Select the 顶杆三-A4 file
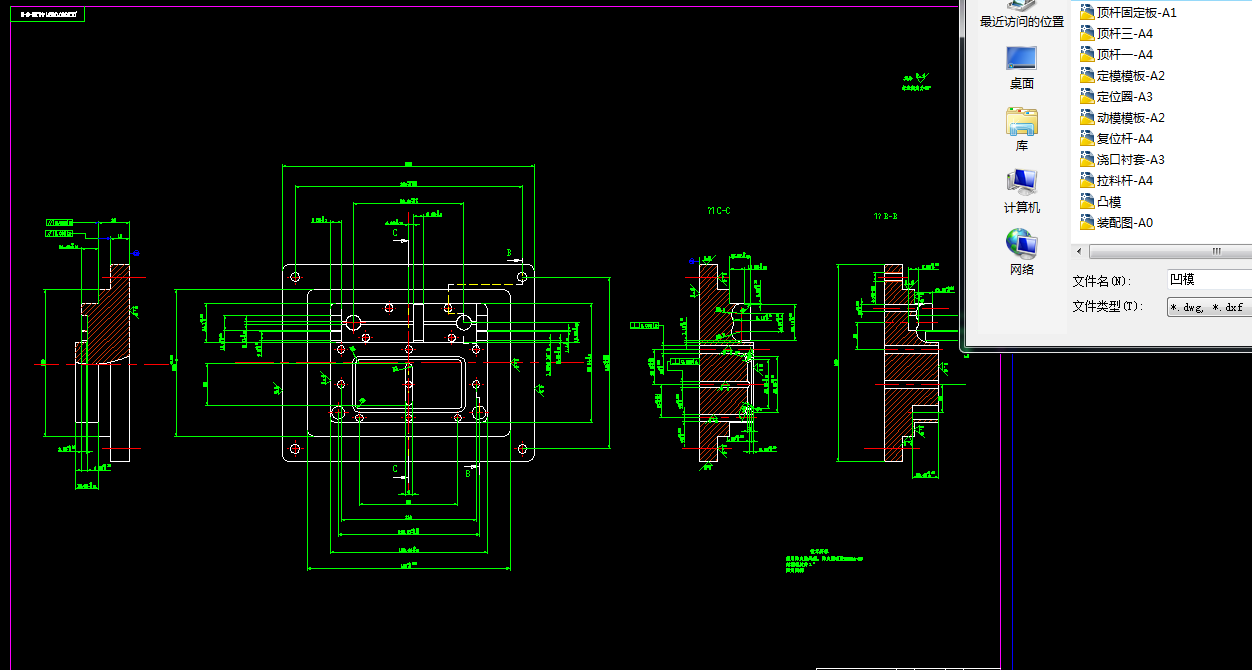The height and width of the screenshot is (670, 1252). click(1116, 34)
